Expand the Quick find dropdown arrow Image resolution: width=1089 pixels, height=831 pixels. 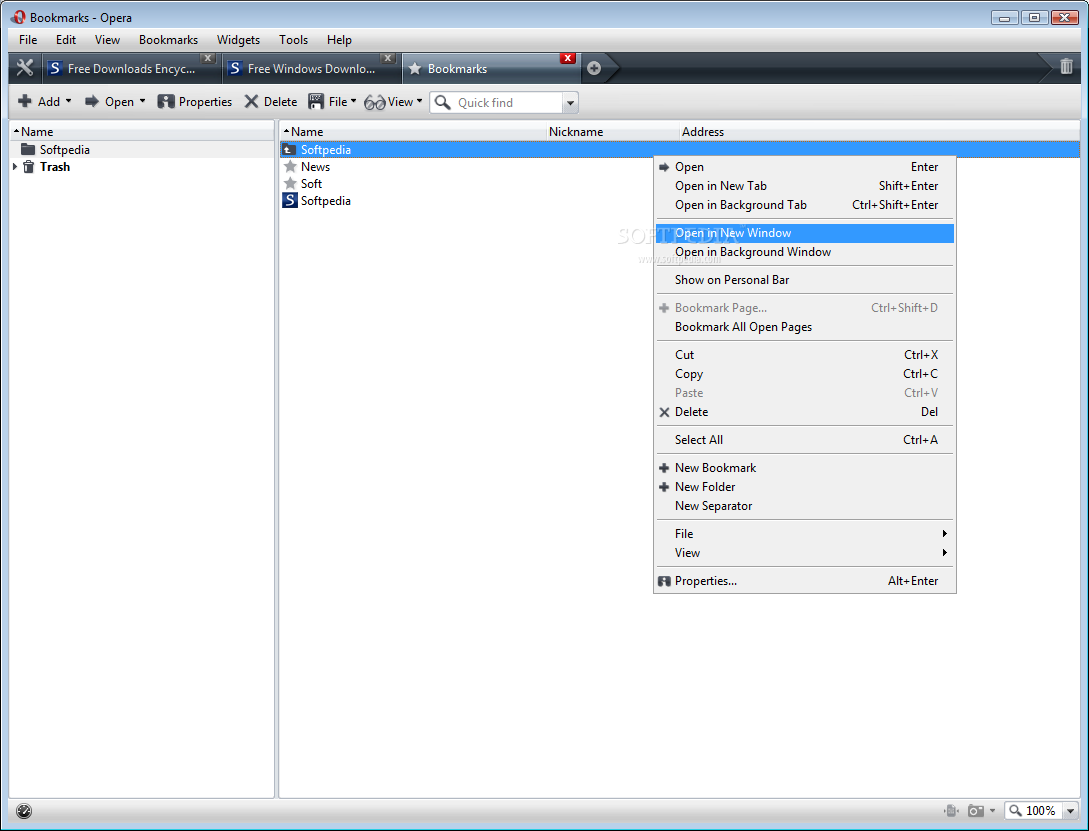570,103
